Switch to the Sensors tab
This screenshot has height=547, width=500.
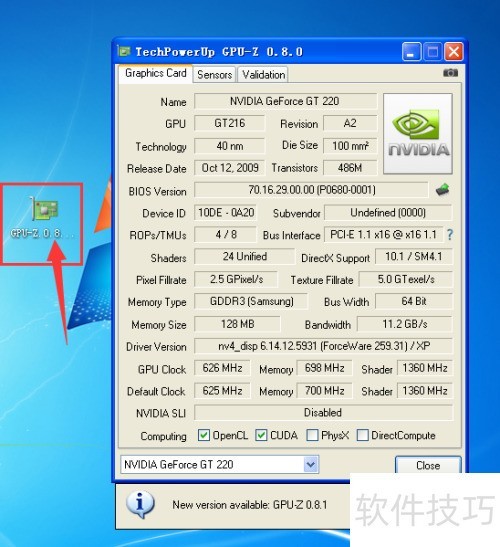tap(214, 74)
